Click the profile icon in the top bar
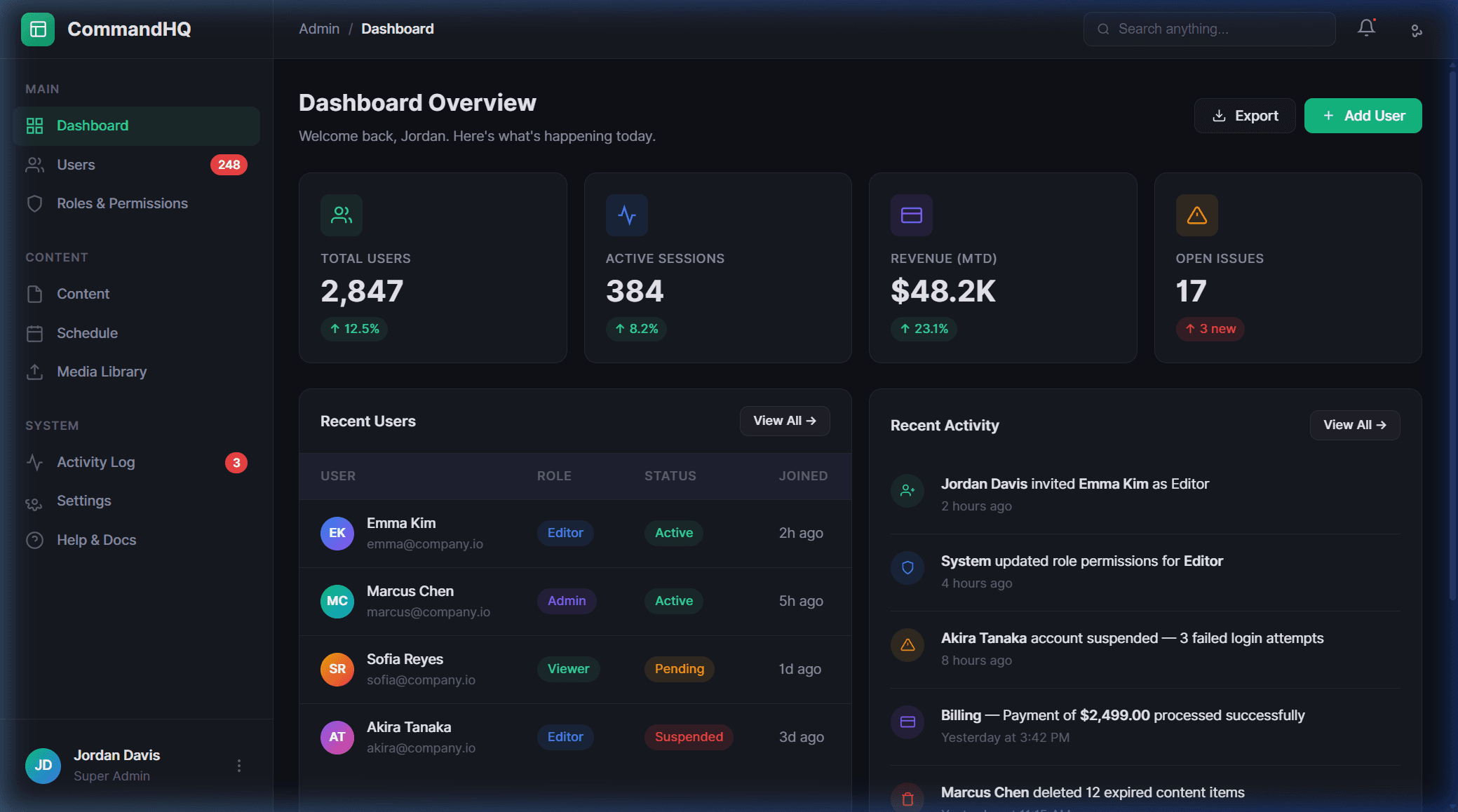This screenshot has height=812, width=1458. (1416, 31)
